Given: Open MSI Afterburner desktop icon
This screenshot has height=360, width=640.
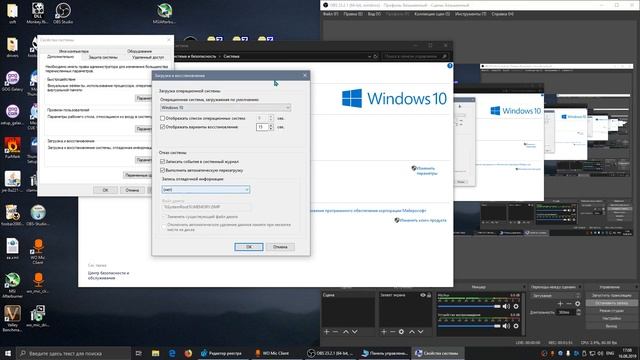Looking at the screenshot, I should [x=12, y=284].
